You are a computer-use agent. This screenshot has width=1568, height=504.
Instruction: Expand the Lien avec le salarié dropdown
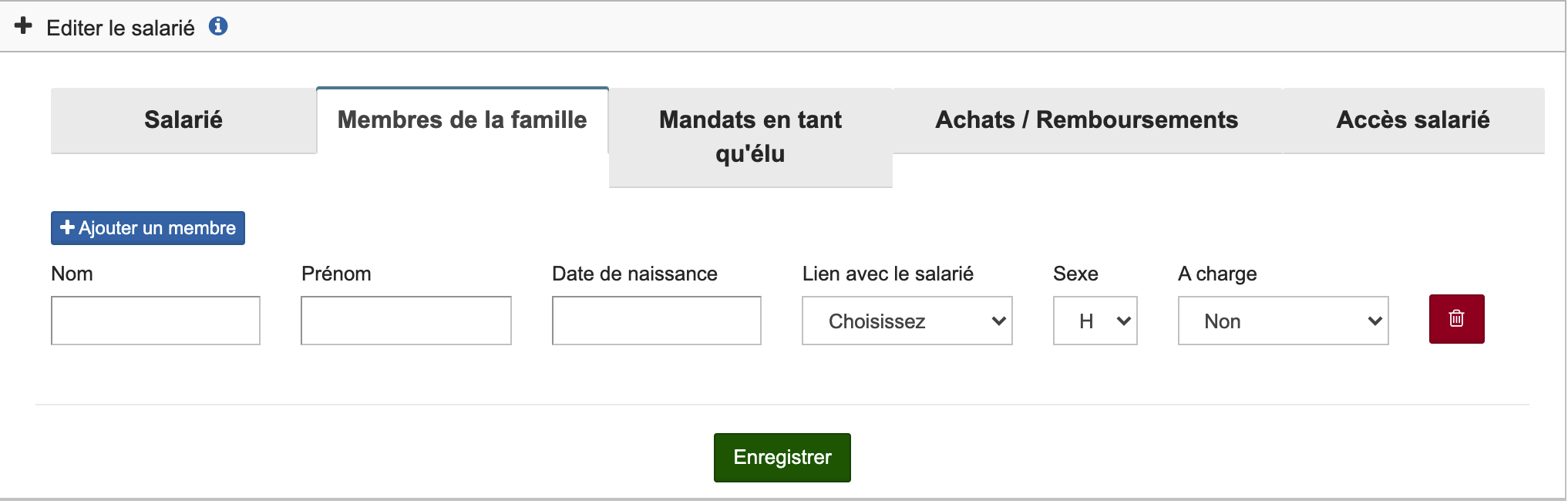point(907,321)
